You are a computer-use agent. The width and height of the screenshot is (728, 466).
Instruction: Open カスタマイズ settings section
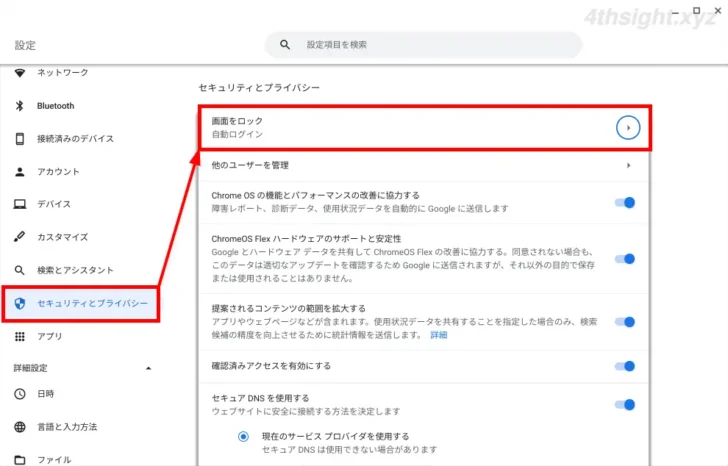tap(63, 237)
